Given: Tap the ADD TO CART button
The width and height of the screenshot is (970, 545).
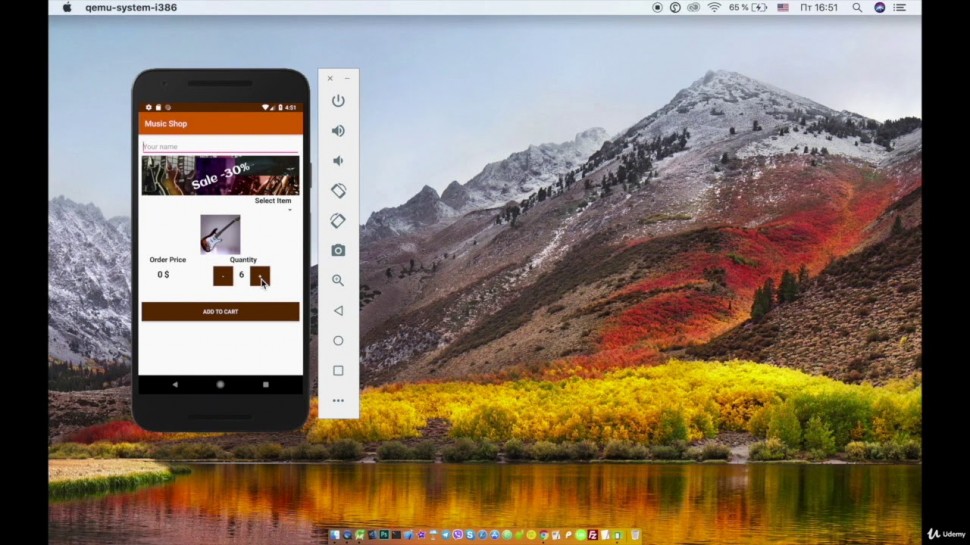Looking at the screenshot, I should pyautogui.click(x=220, y=312).
